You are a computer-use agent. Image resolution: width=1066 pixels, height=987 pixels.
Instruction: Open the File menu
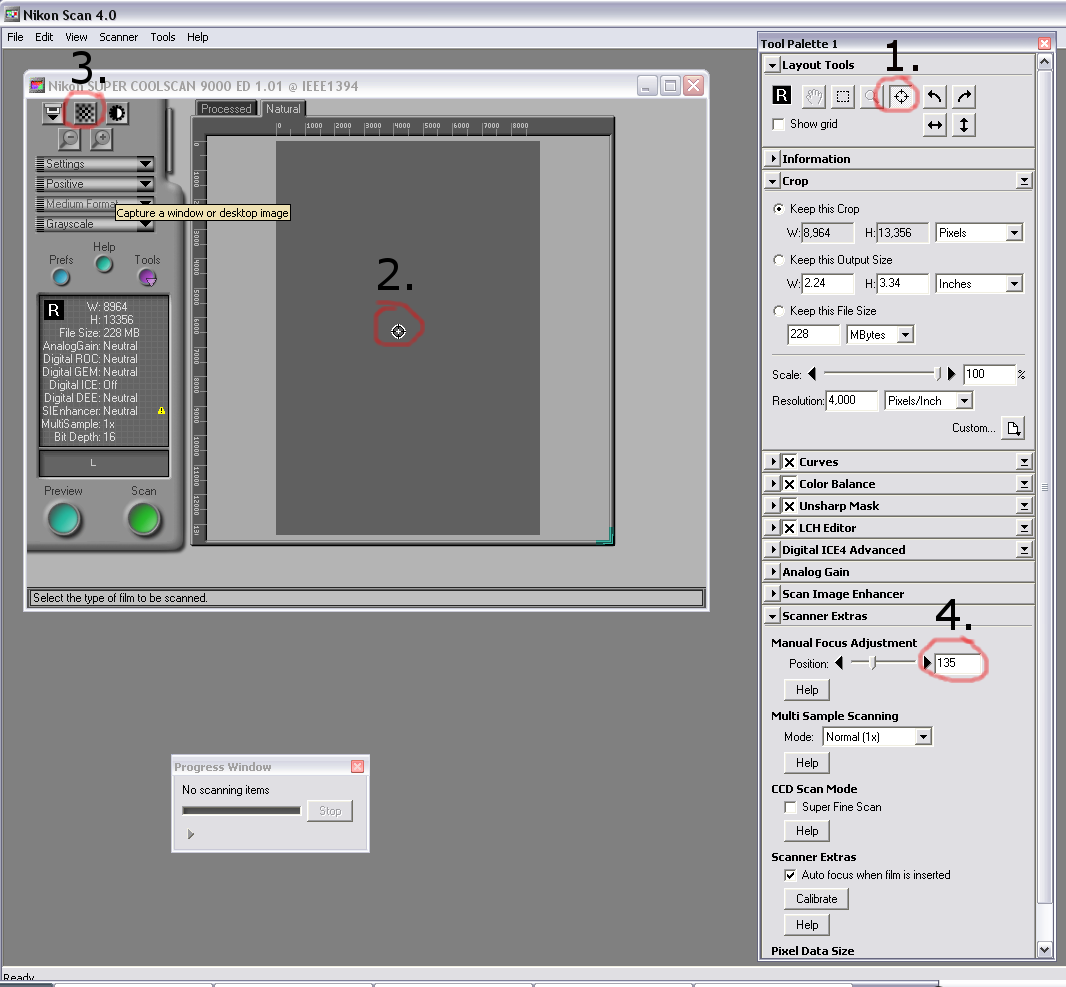click(15, 37)
